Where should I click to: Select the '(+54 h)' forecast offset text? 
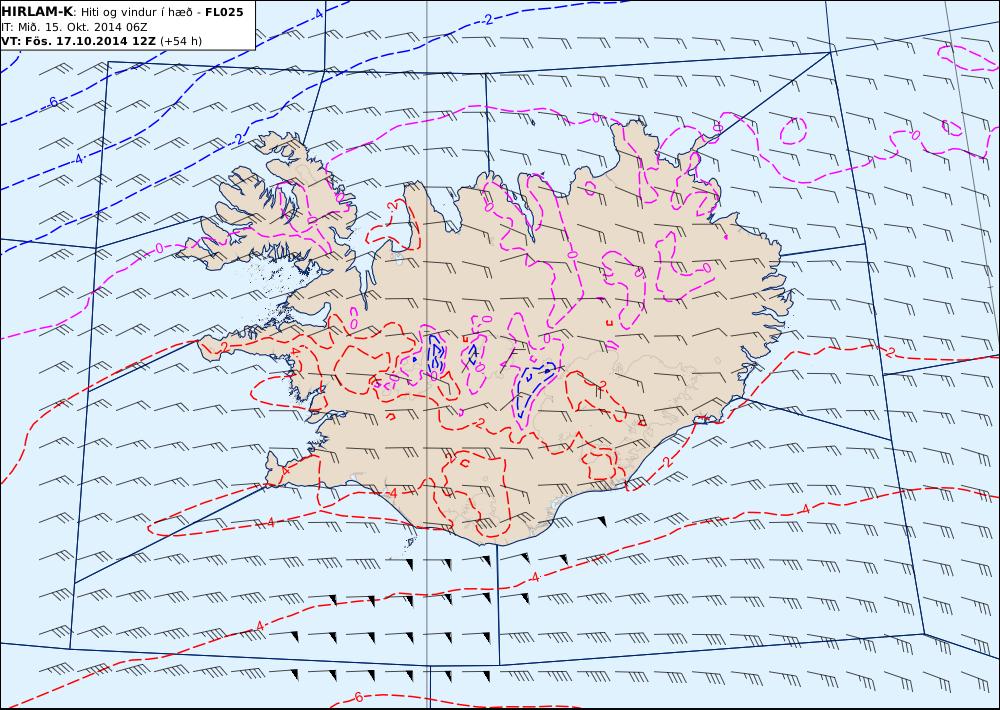(180, 41)
